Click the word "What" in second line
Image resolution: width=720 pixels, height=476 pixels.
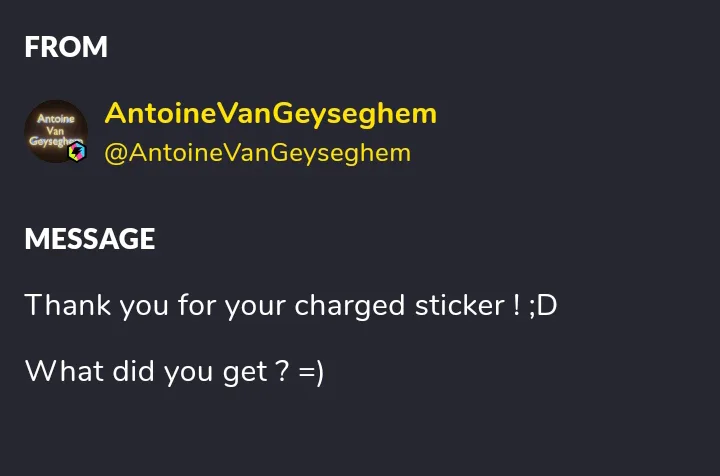(x=64, y=371)
